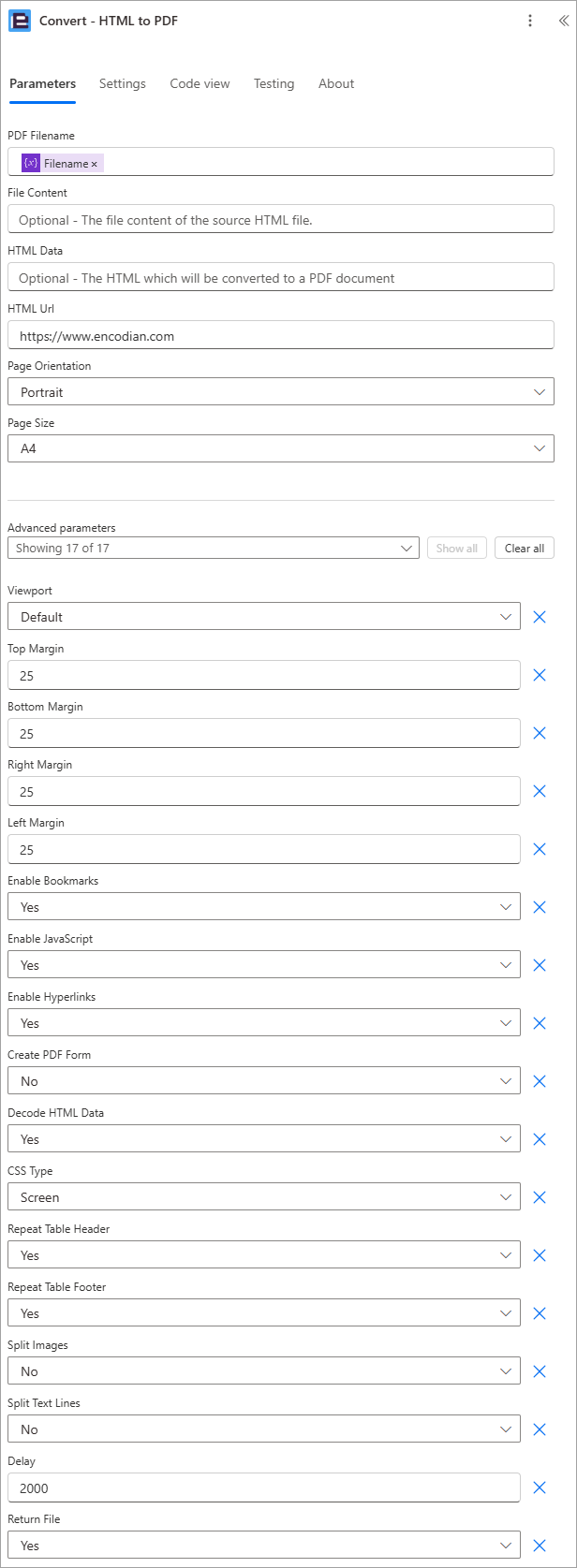
Task: Remove the Delay parameter
Action: 540,1487
